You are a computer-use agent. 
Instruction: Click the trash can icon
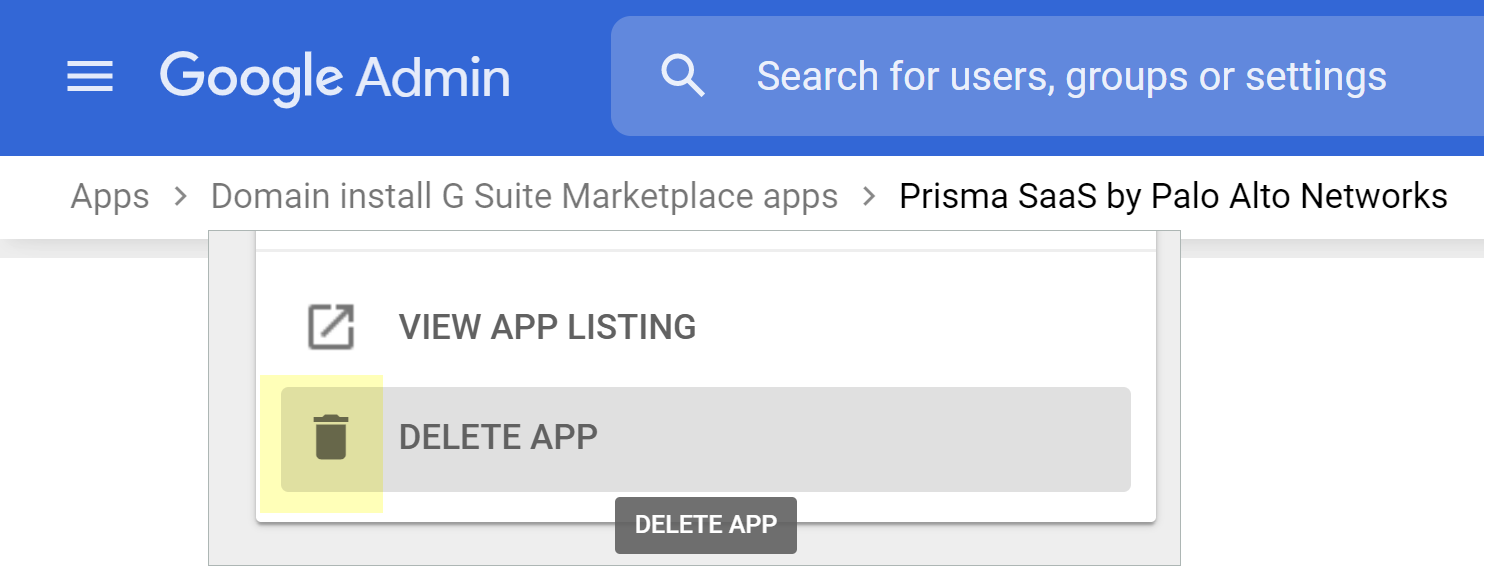[331, 438]
